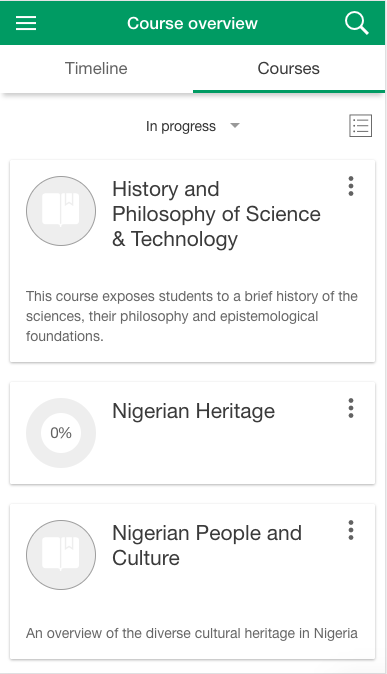Click Nigerian People and Culture book icon

(61, 555)
